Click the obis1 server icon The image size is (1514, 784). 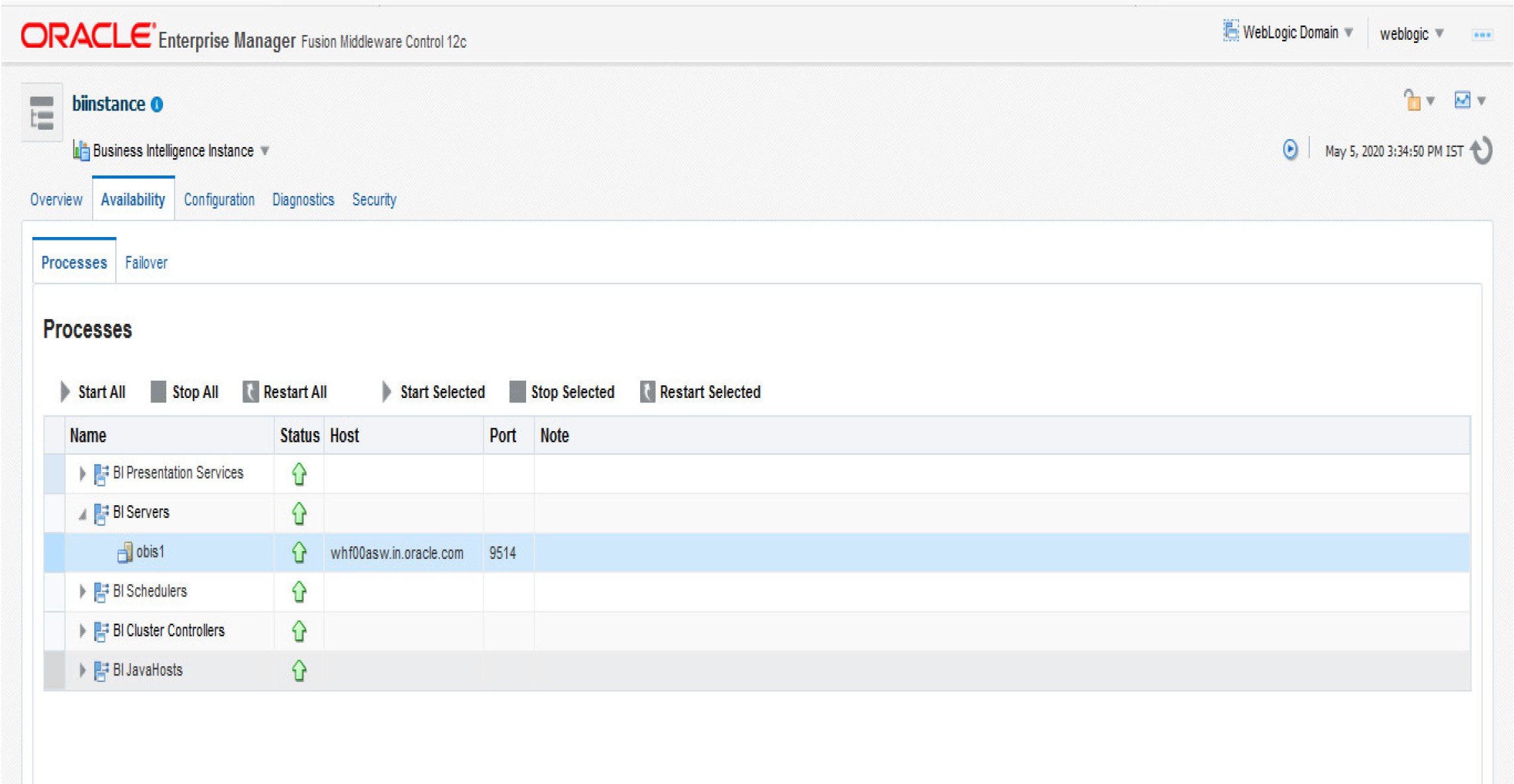[125, 552]
